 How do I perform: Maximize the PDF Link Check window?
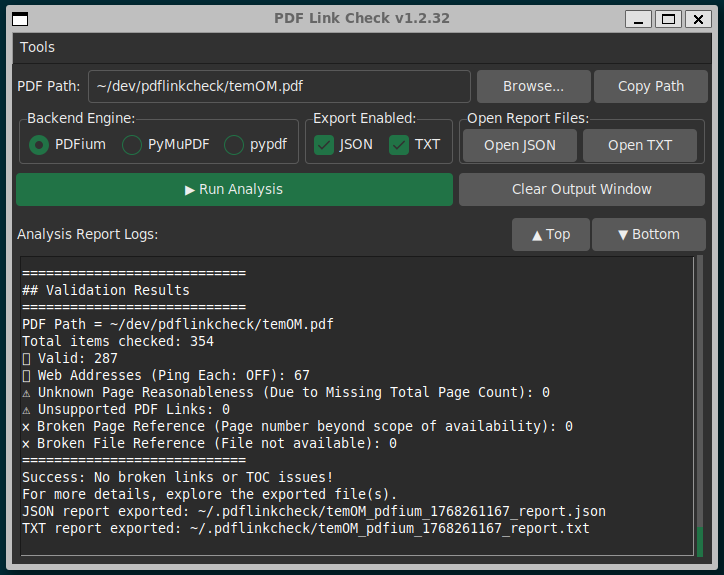(x=668, y=19)
